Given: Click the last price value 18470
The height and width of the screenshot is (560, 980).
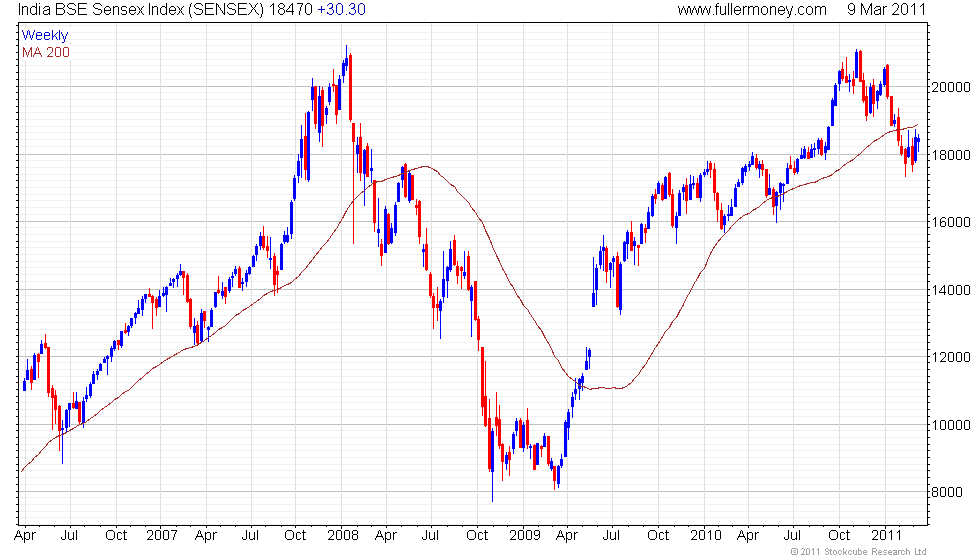Looking at the screenshot, I should coord(291,10).
